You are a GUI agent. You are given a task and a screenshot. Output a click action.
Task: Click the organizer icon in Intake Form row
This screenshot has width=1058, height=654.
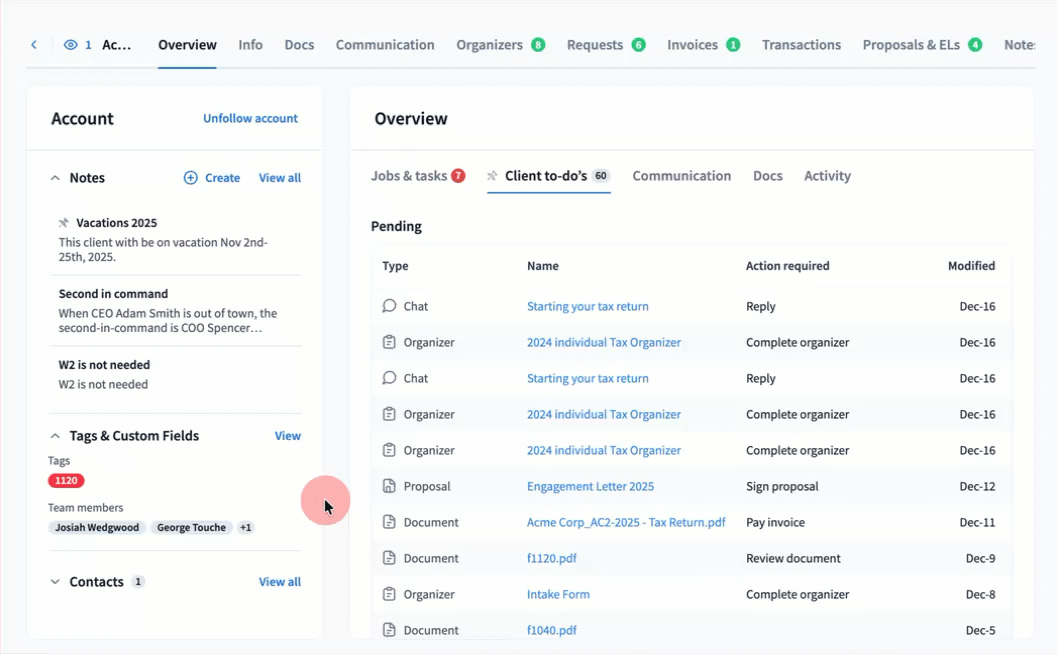pyautogui.click(x=390, y=595)
